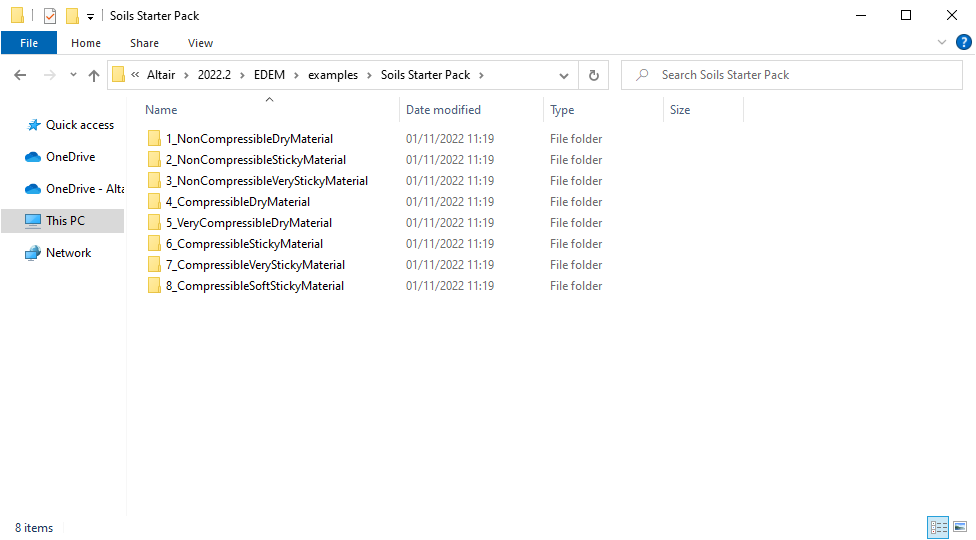976x540 pixels.
Task: Open the Home ribbon tab
Action: tap(86, 43)
